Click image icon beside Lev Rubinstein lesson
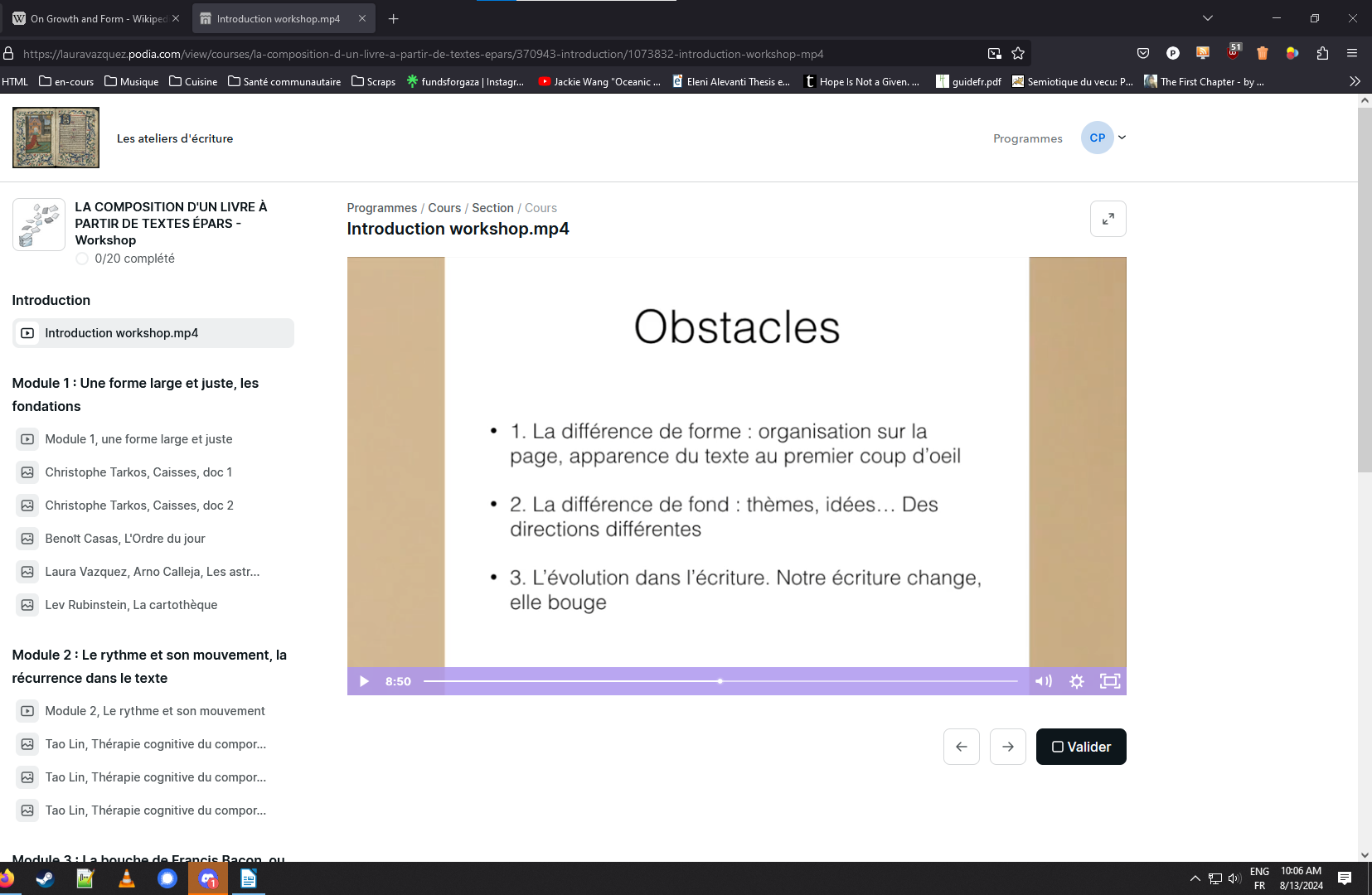Viewport: 1372px width, 895px height. point(27,605)
